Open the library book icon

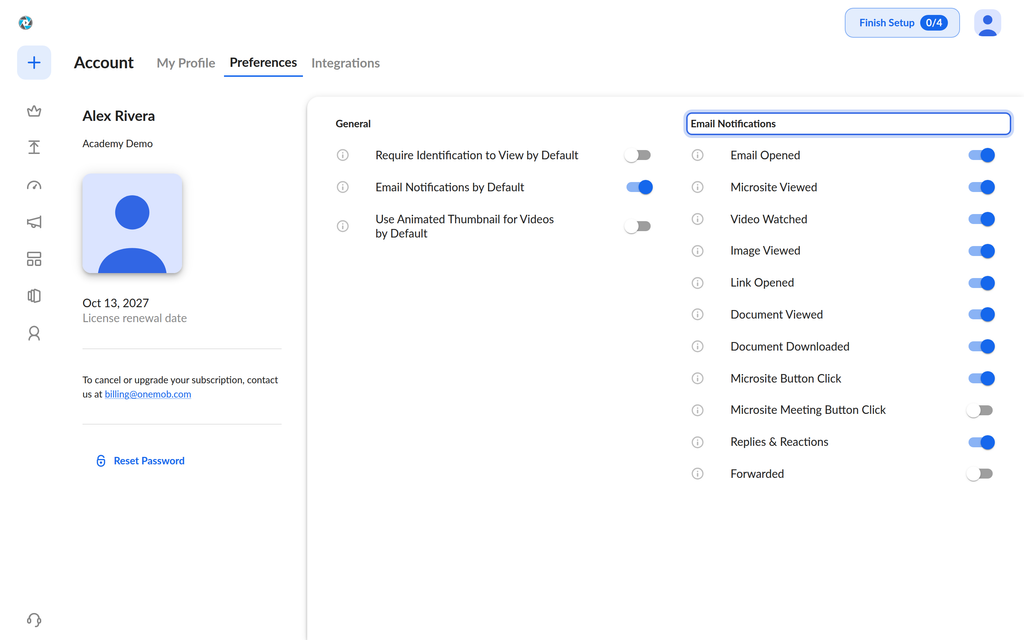coord(34,296)
